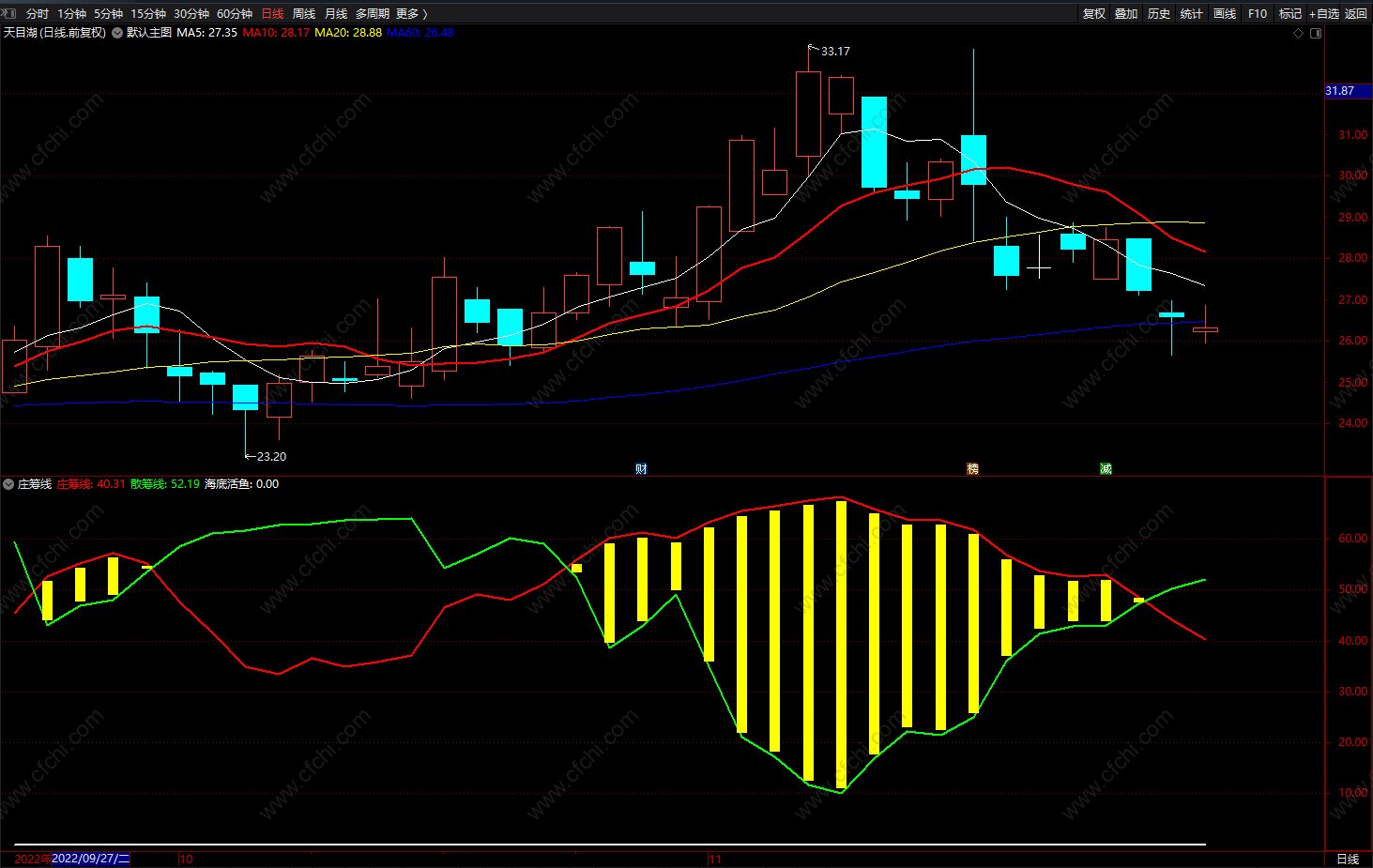Select the 60分钟 period tab
The image size is (1373, 868).
[235, 14]
